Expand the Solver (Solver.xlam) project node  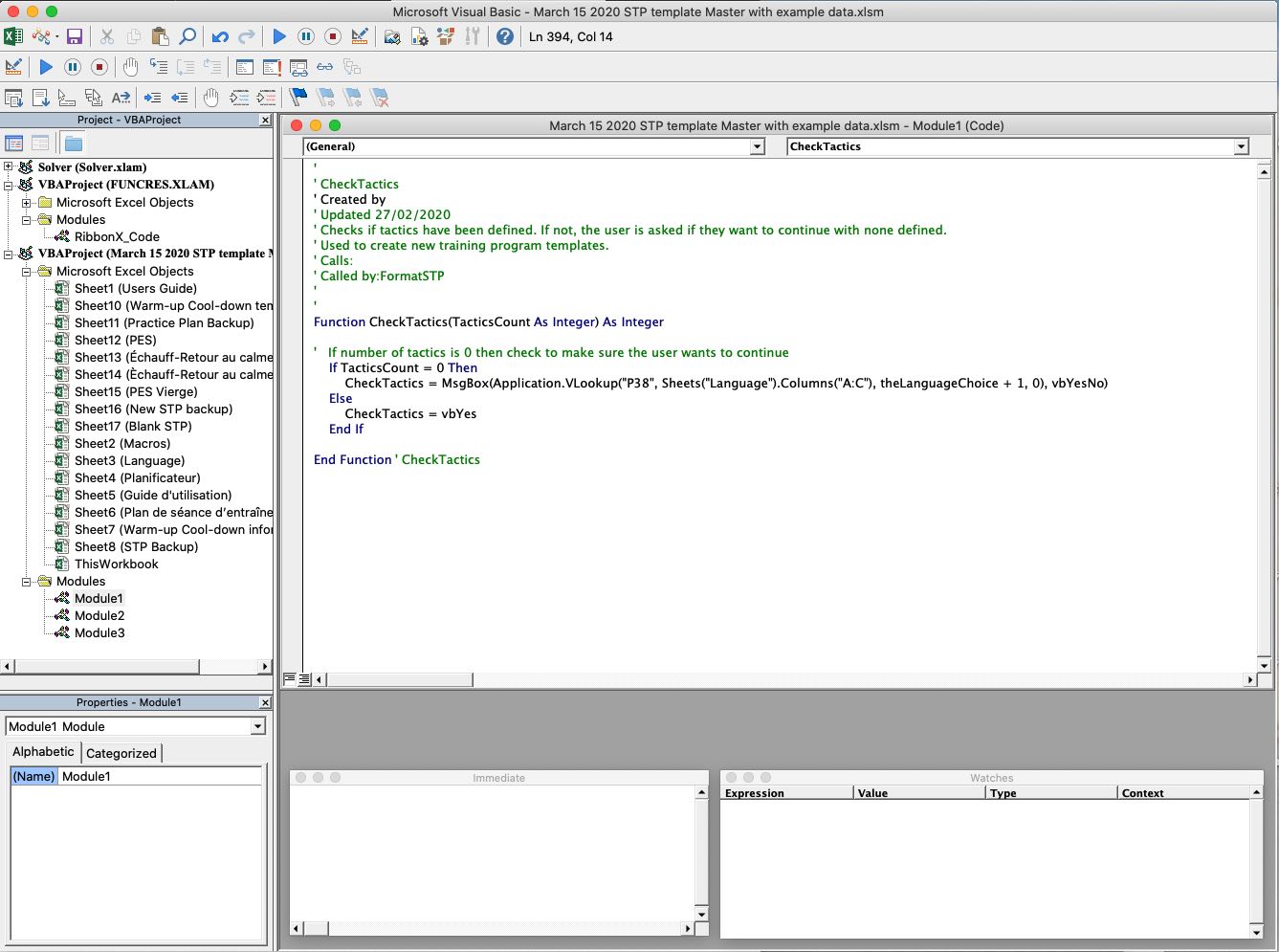(9, 167)
